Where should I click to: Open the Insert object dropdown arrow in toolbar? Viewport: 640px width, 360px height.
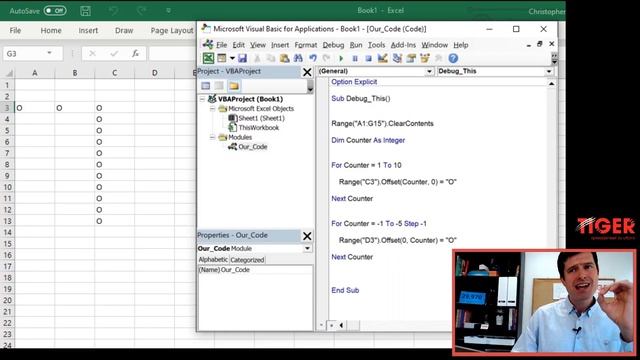coord(232,58)
